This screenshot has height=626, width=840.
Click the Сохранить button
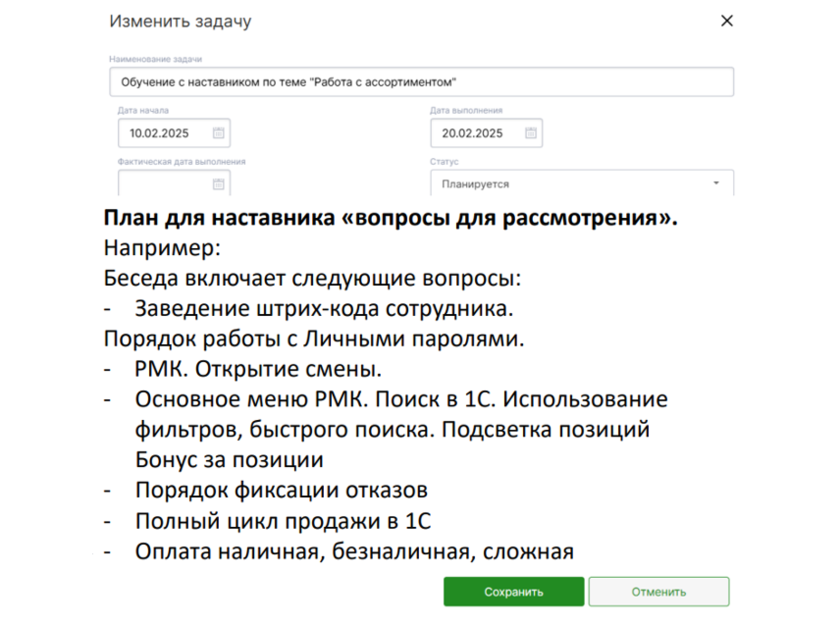(x=513, y=592)
